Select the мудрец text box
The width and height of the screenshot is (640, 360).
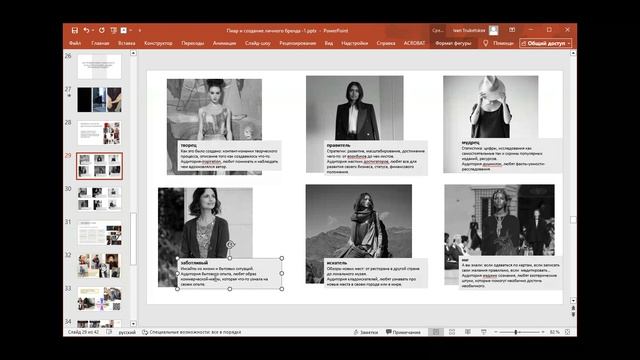coord(510,156)
